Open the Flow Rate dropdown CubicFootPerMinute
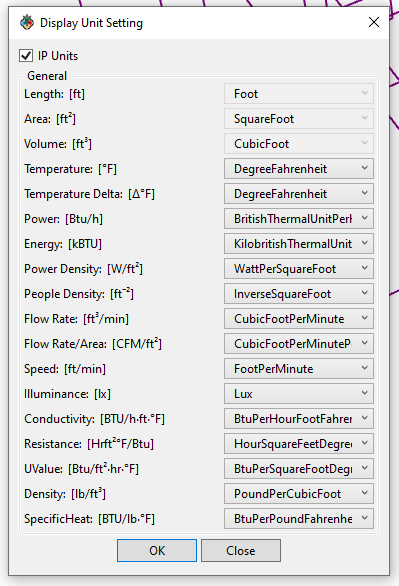399x586 pixels. [x=299, y=319]
